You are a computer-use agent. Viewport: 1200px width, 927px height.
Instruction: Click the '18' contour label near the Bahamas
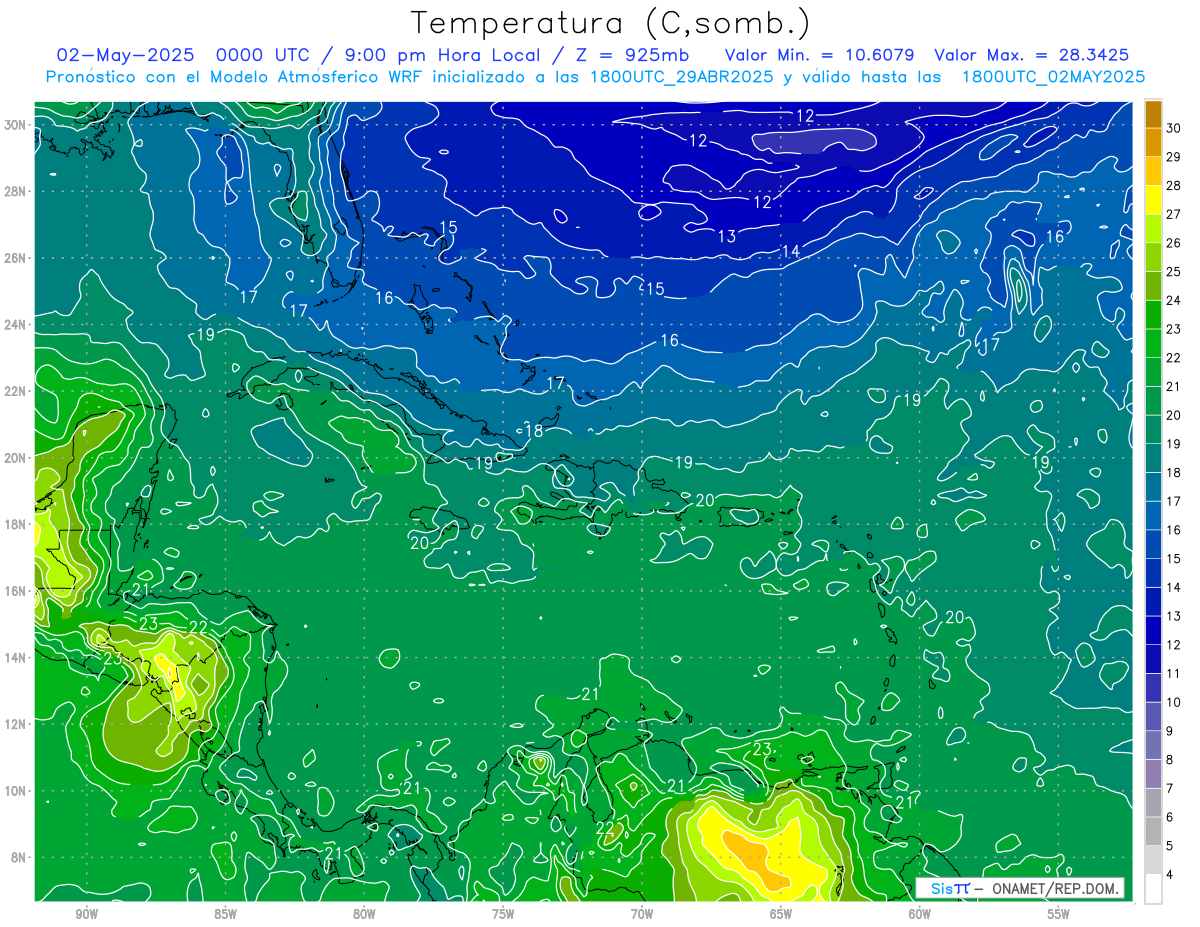pos(534,431)
